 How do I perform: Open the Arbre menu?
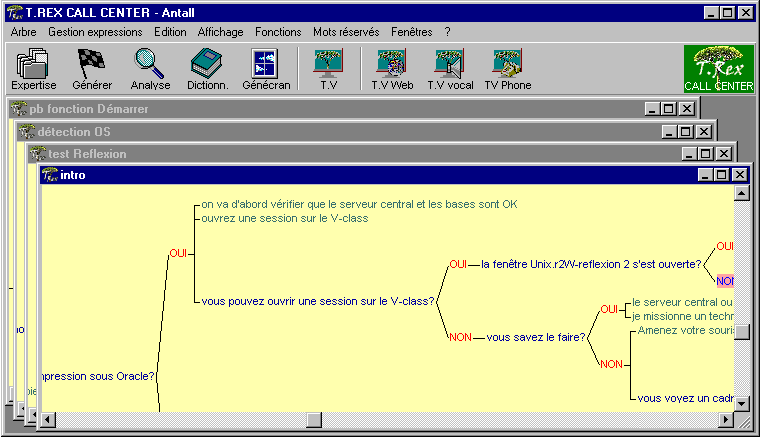pyautogui.click(x=23, y=32)
